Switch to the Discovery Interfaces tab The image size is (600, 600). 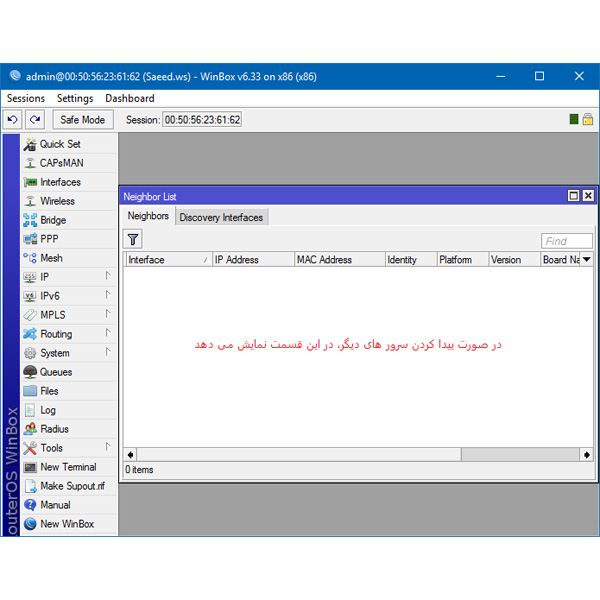221,217
